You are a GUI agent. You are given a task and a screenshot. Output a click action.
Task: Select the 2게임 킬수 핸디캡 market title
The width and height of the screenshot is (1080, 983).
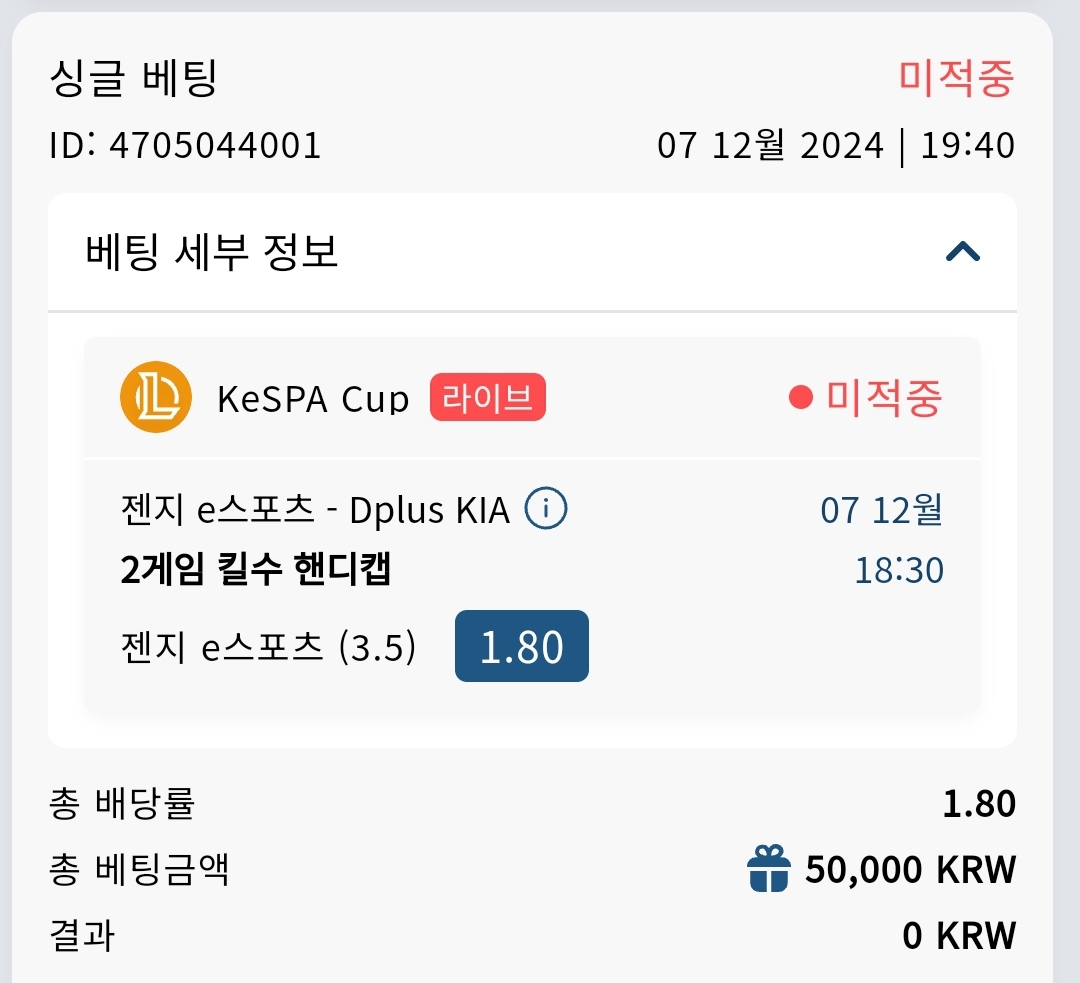256,569
